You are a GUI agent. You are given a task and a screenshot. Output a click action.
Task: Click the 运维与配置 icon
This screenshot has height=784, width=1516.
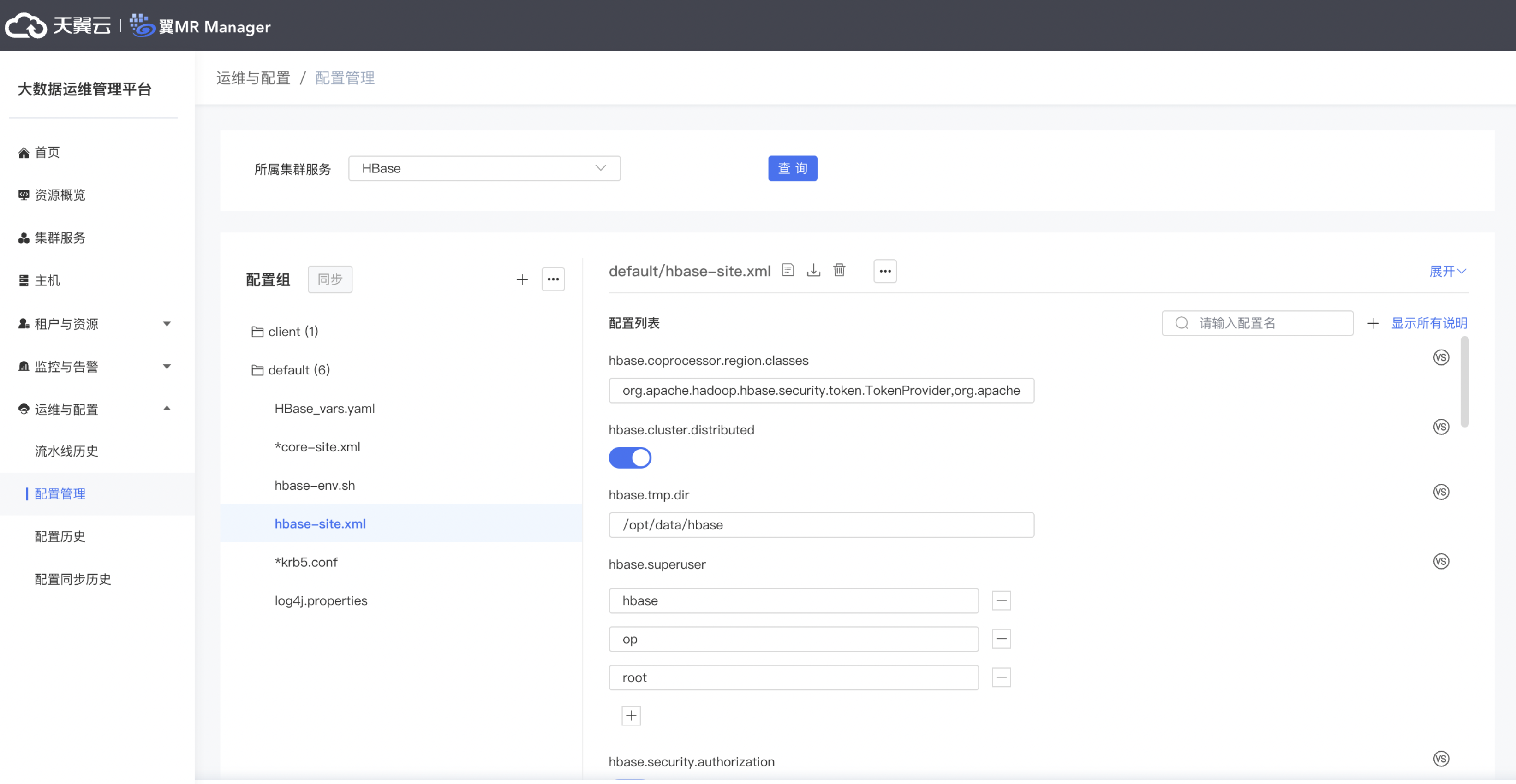[x=24, y=409]
